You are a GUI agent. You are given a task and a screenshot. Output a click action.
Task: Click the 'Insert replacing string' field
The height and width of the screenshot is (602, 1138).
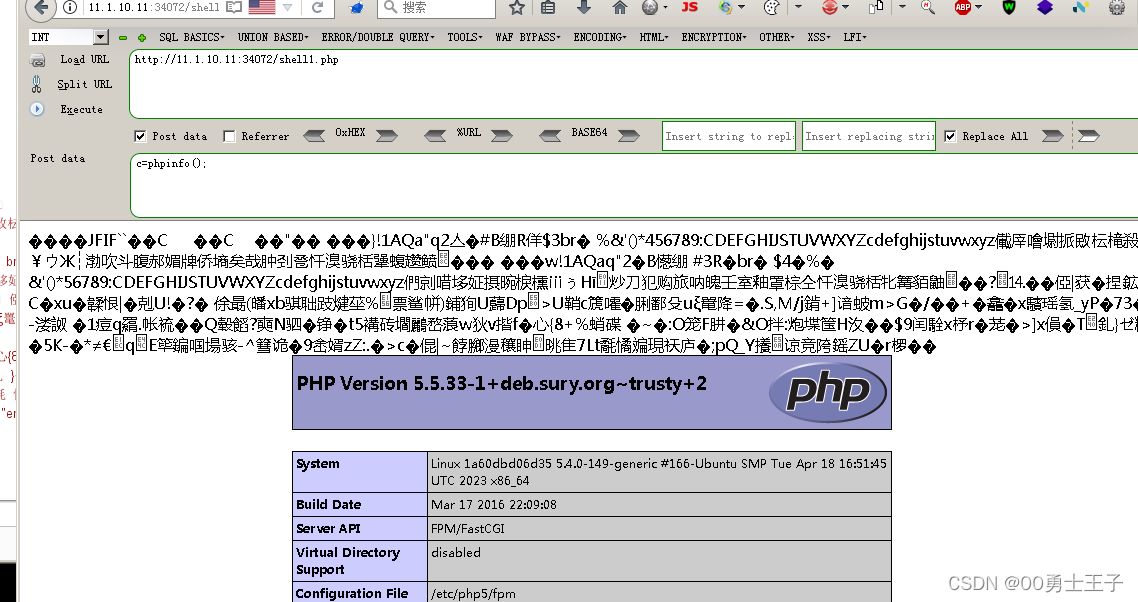click(869, 136)
